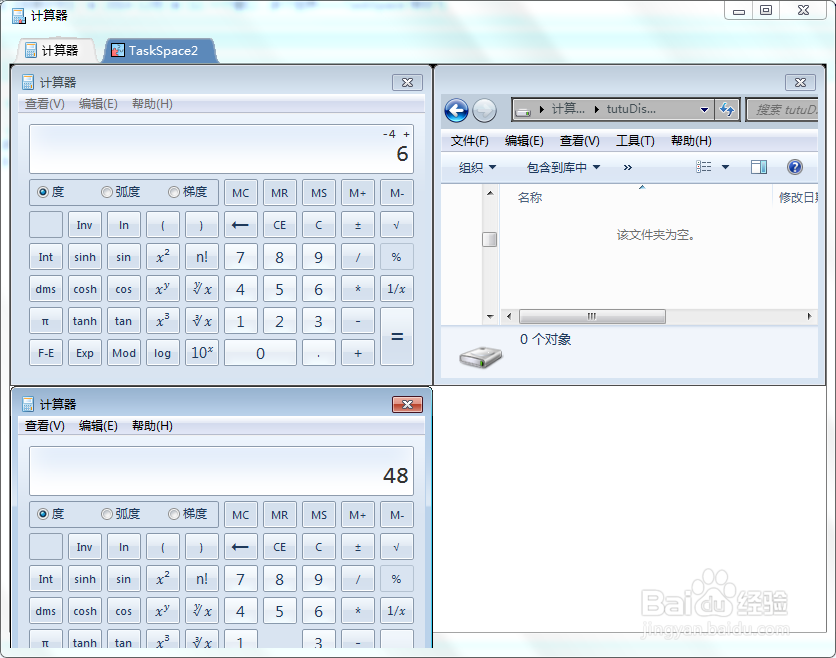
Task: Click the 10 to the x key in top calculator
Action: [202, 353]
